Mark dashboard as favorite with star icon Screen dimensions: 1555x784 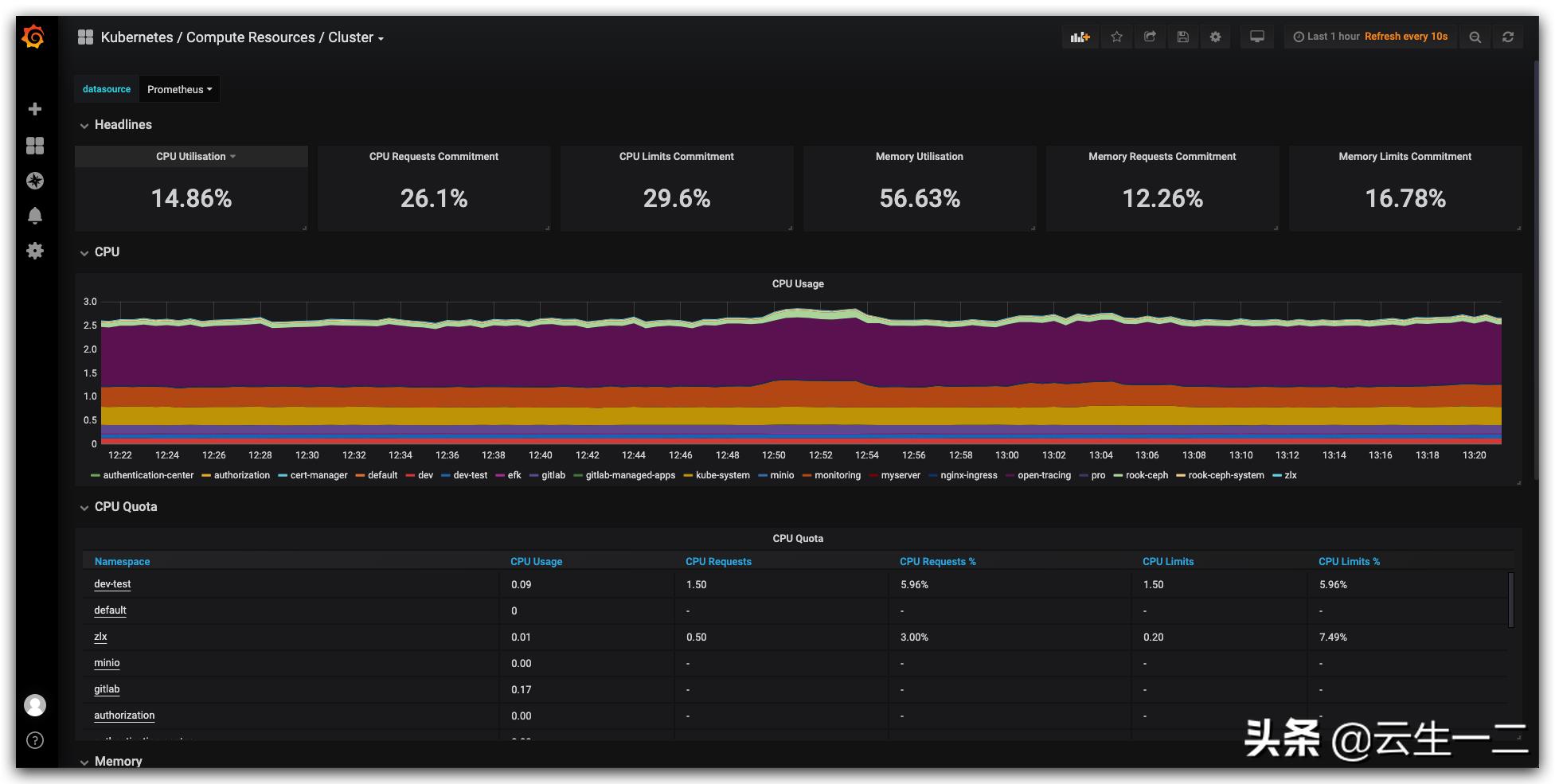[x=1116, y=37]
